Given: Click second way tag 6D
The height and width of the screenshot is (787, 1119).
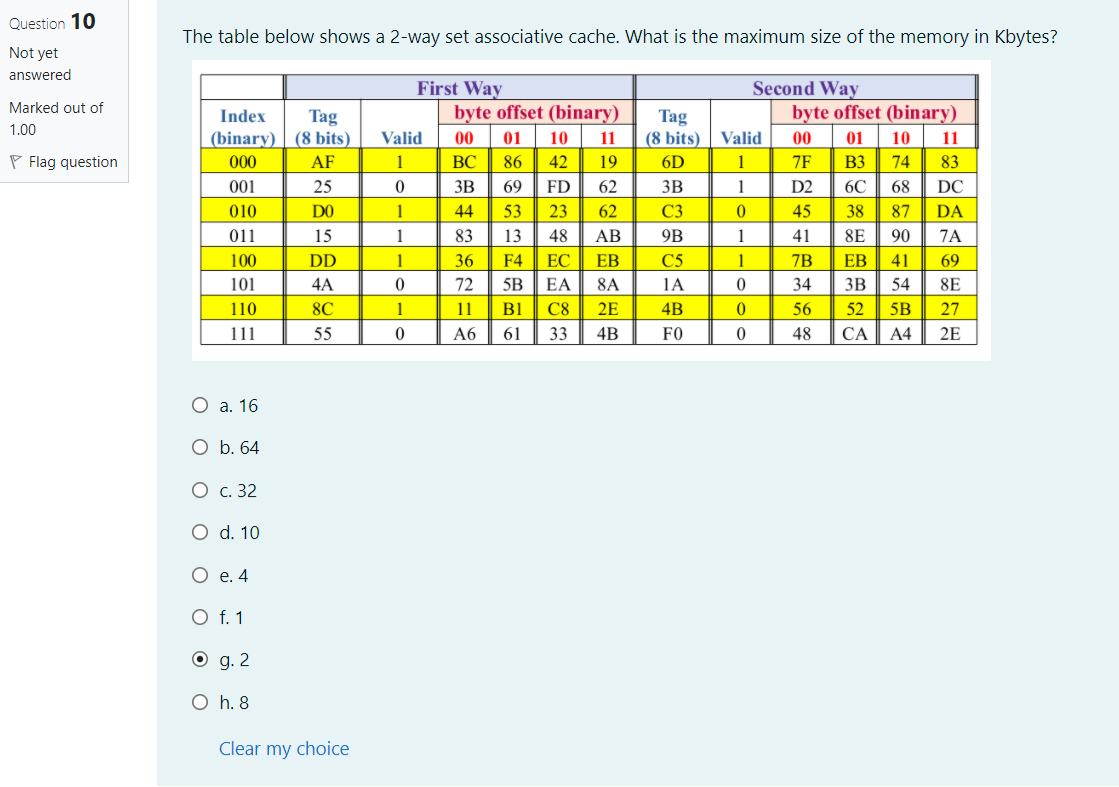Looking at the screenshot, I should coord(672,162).
